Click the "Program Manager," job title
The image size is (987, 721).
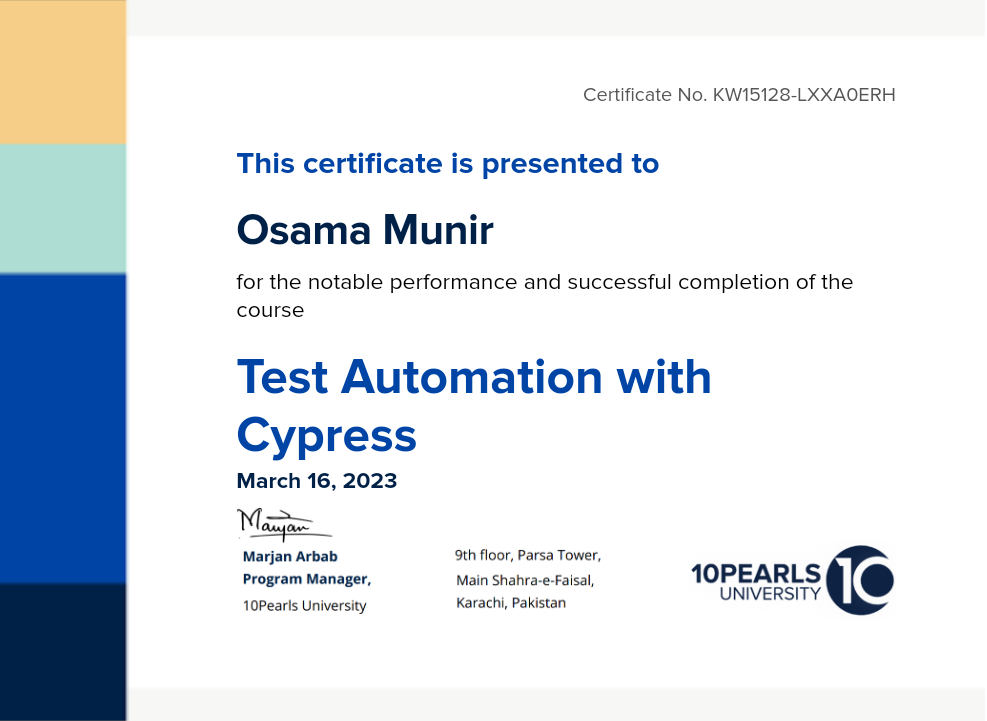click(306, 579)
